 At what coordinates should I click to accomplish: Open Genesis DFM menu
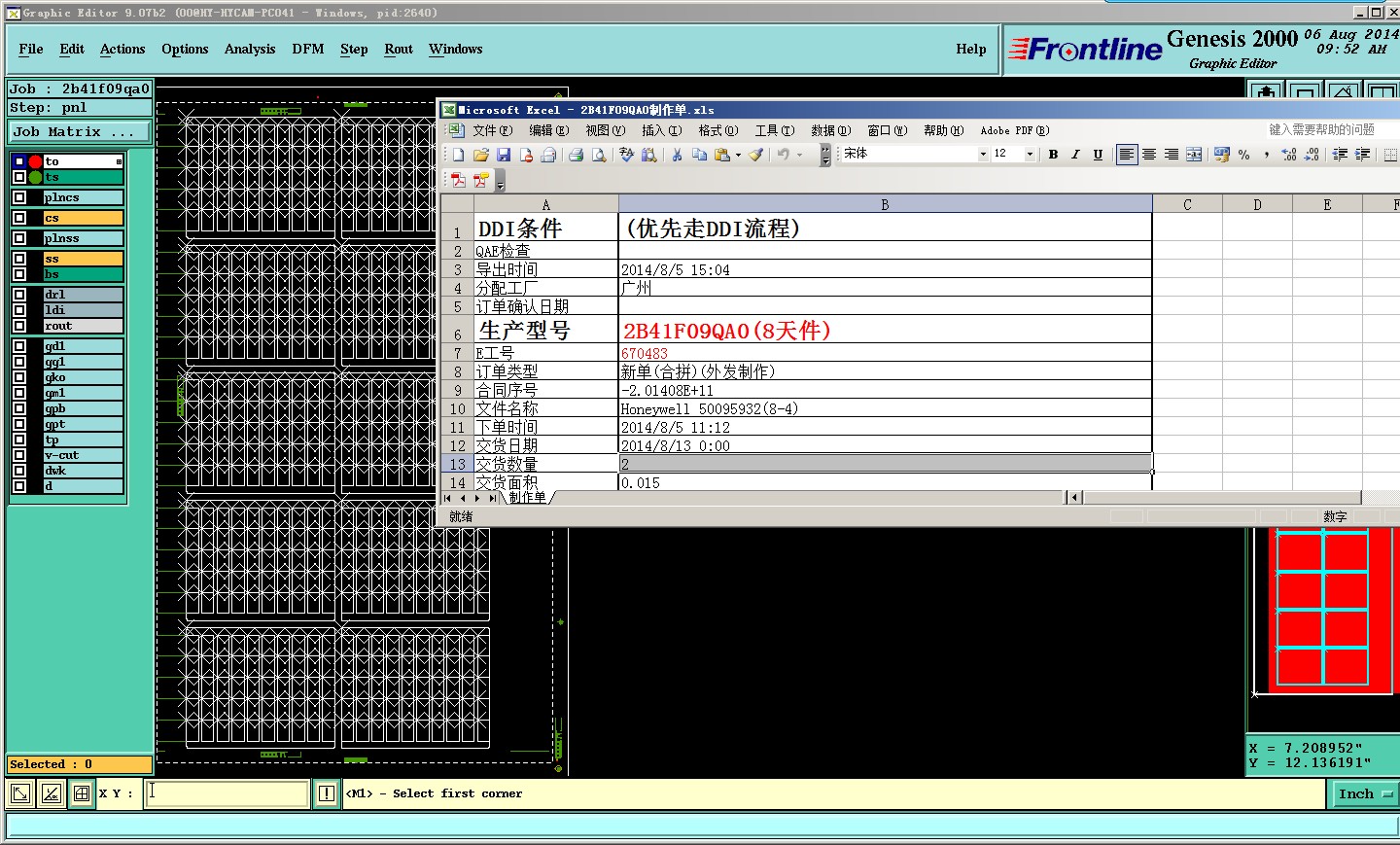click(x=308, y=49)
